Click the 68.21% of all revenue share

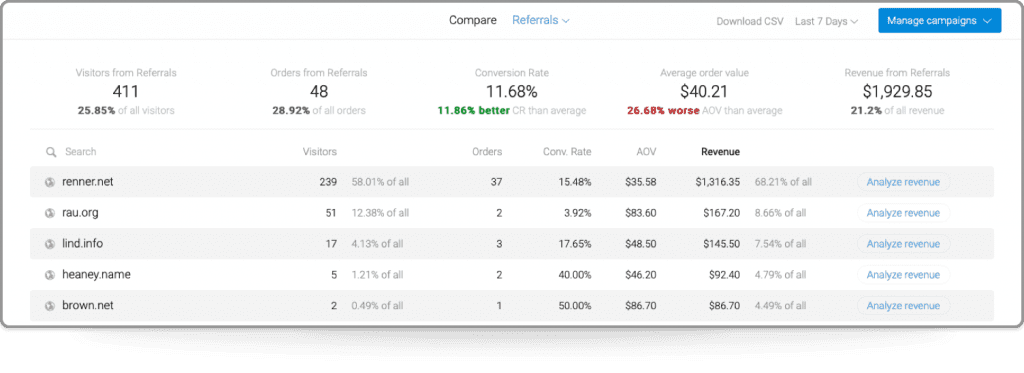pyautogui.click(x=783, y=182)
